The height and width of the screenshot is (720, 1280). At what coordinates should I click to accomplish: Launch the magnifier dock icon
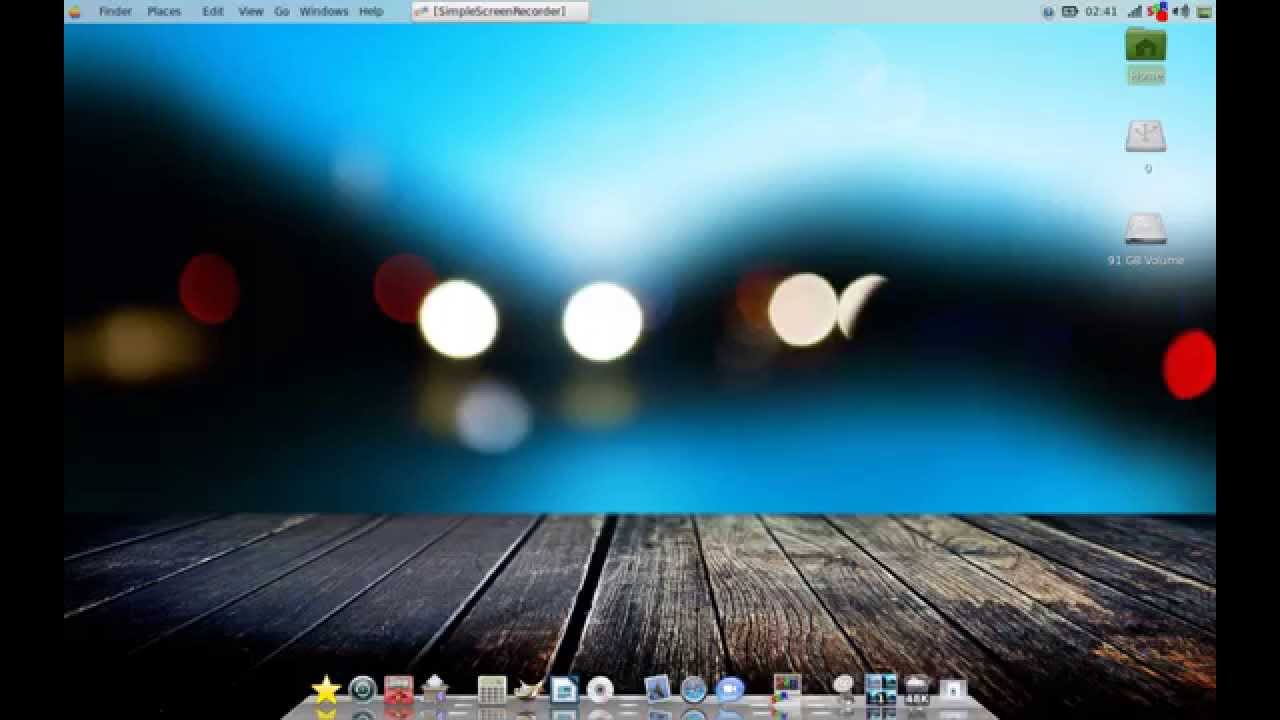[x=844, y=688]
